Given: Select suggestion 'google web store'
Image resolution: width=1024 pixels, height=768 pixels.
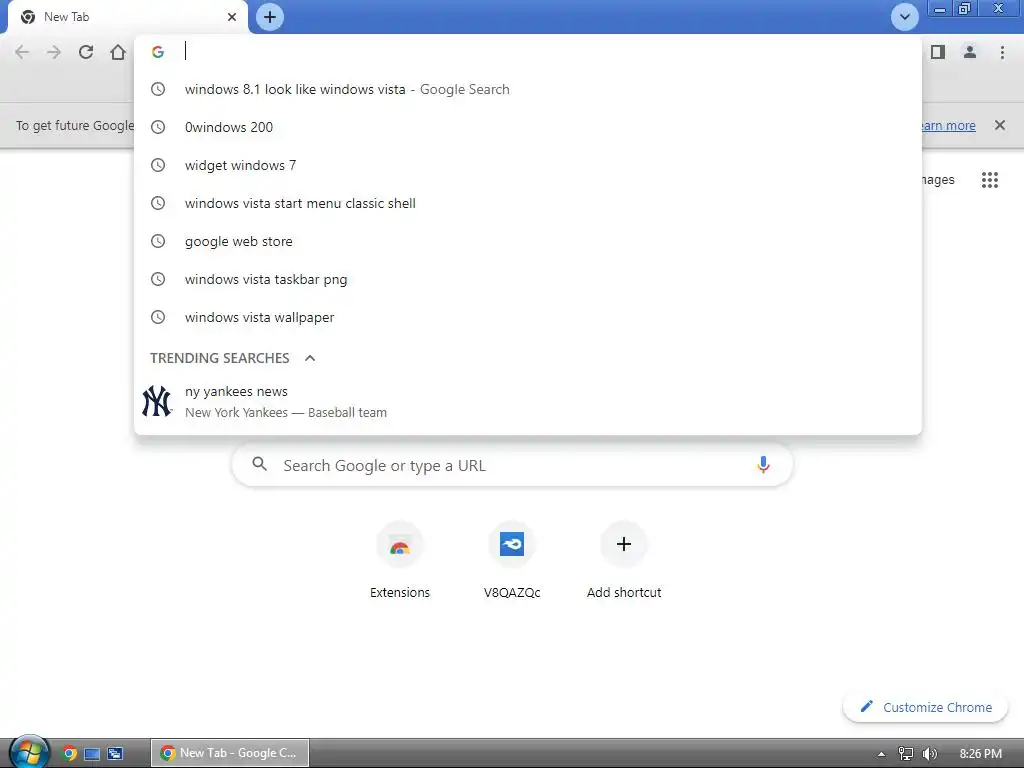Looking at the screenshot, I should coord(528,241).
